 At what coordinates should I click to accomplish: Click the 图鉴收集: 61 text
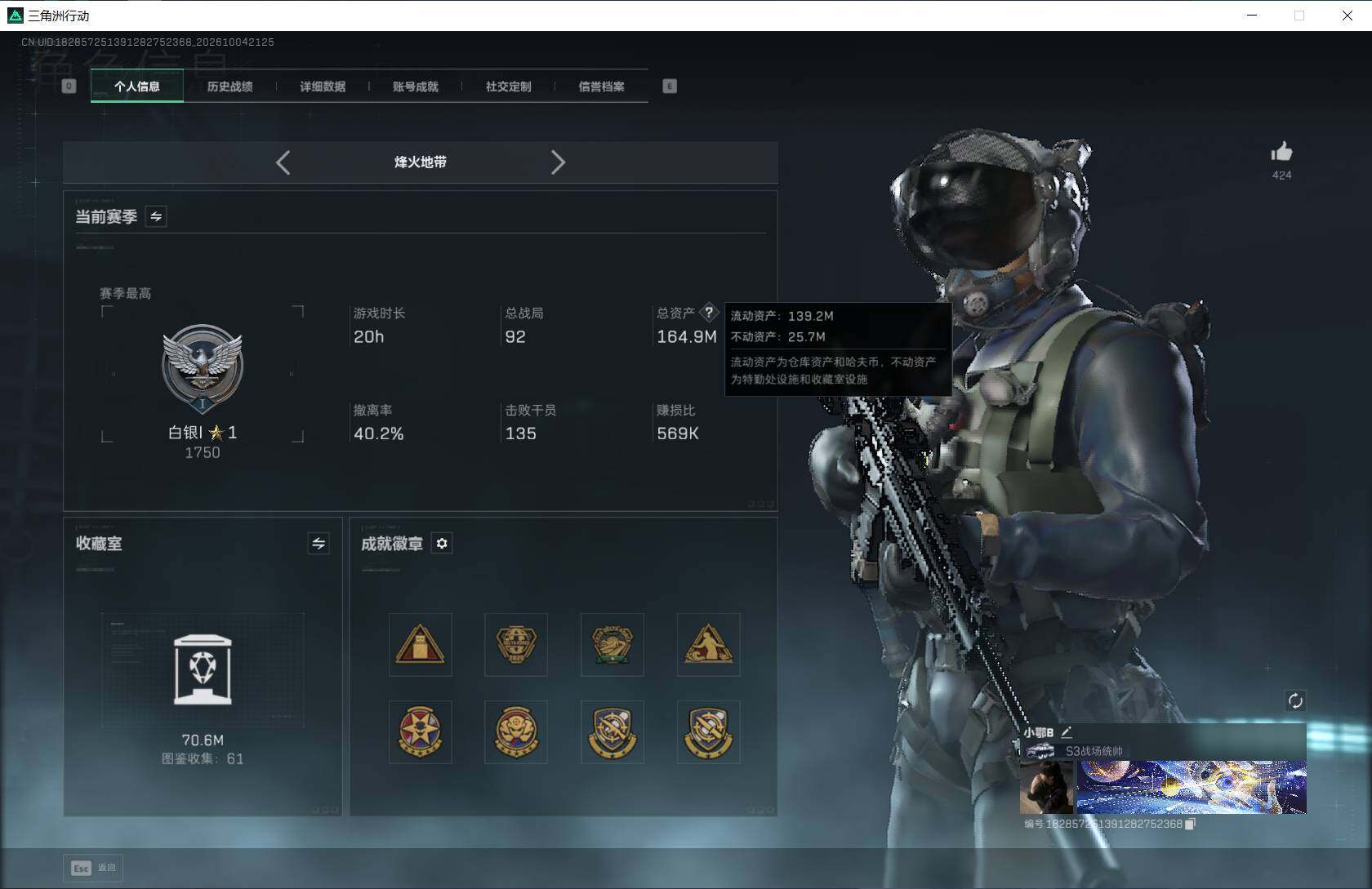click(203, 759)
